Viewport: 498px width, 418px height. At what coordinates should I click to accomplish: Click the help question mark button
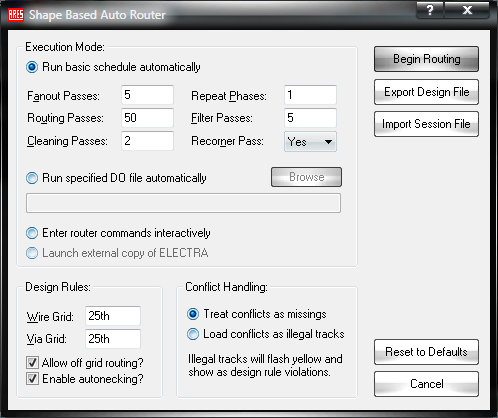pos(430,10)
